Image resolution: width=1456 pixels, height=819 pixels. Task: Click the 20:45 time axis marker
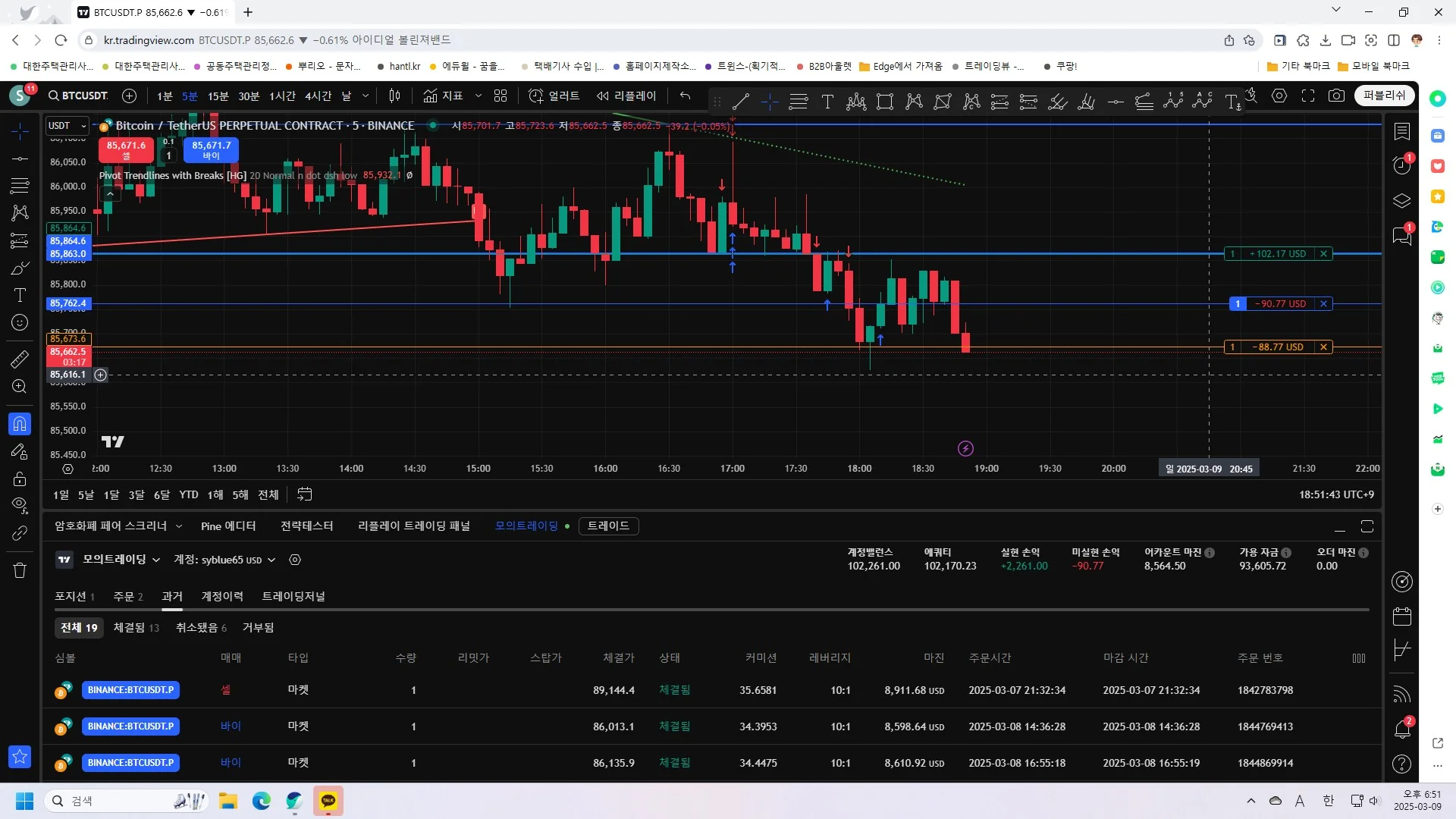pyautogui.click(x=1241, y=469)
